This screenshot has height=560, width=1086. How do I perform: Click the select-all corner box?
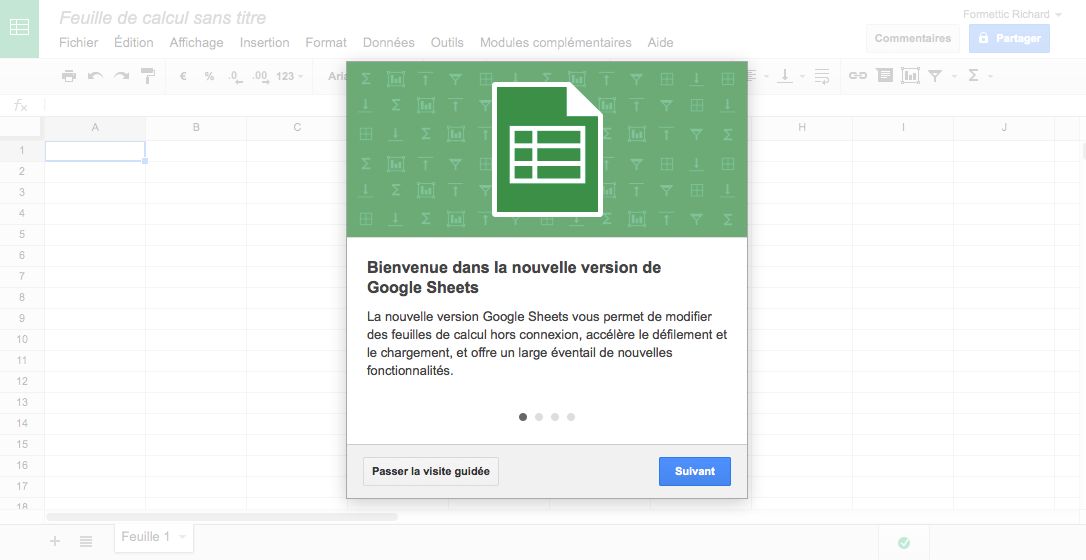click(x=22, y=127)
